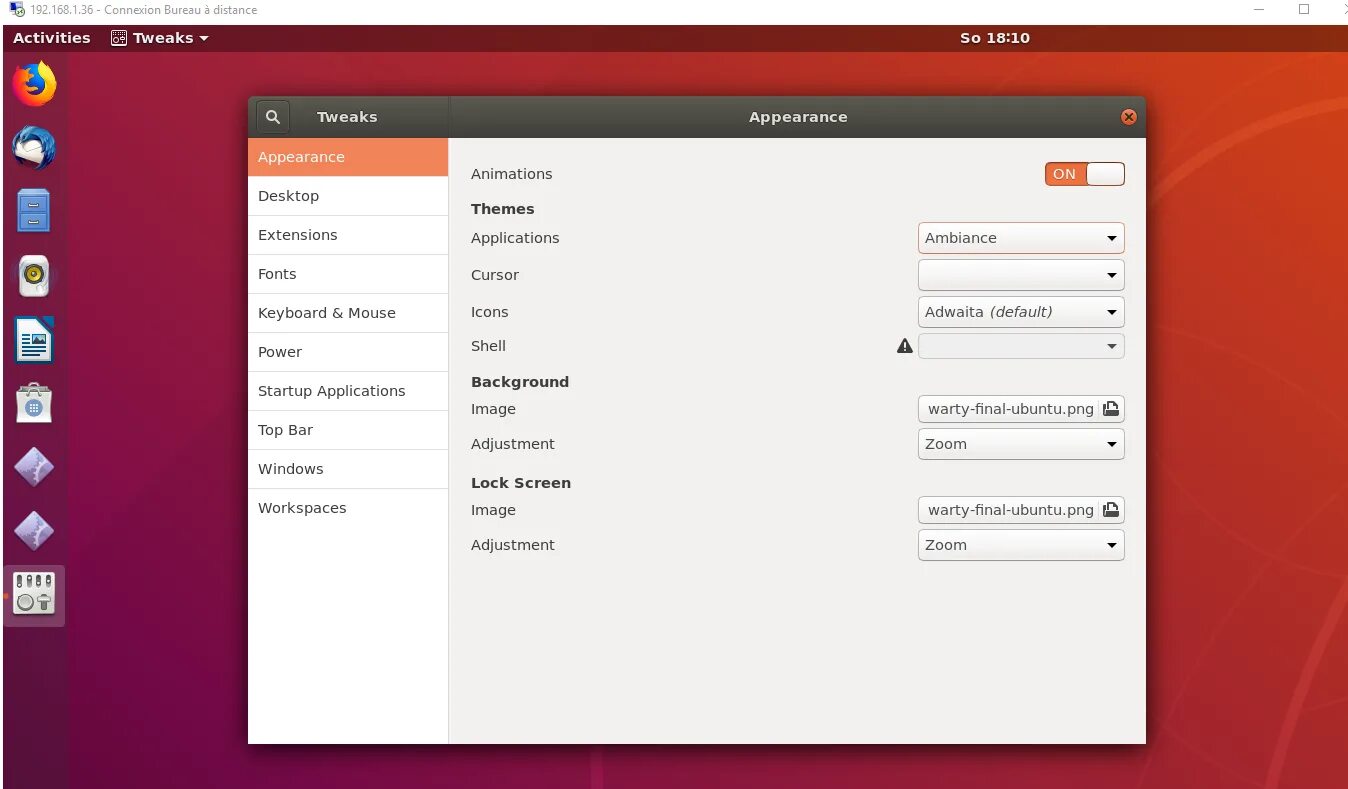Open the Lock Screen Adjustment dropdown
Viewport: 1348px width, 789px height.
click(x=1021, y=545)
